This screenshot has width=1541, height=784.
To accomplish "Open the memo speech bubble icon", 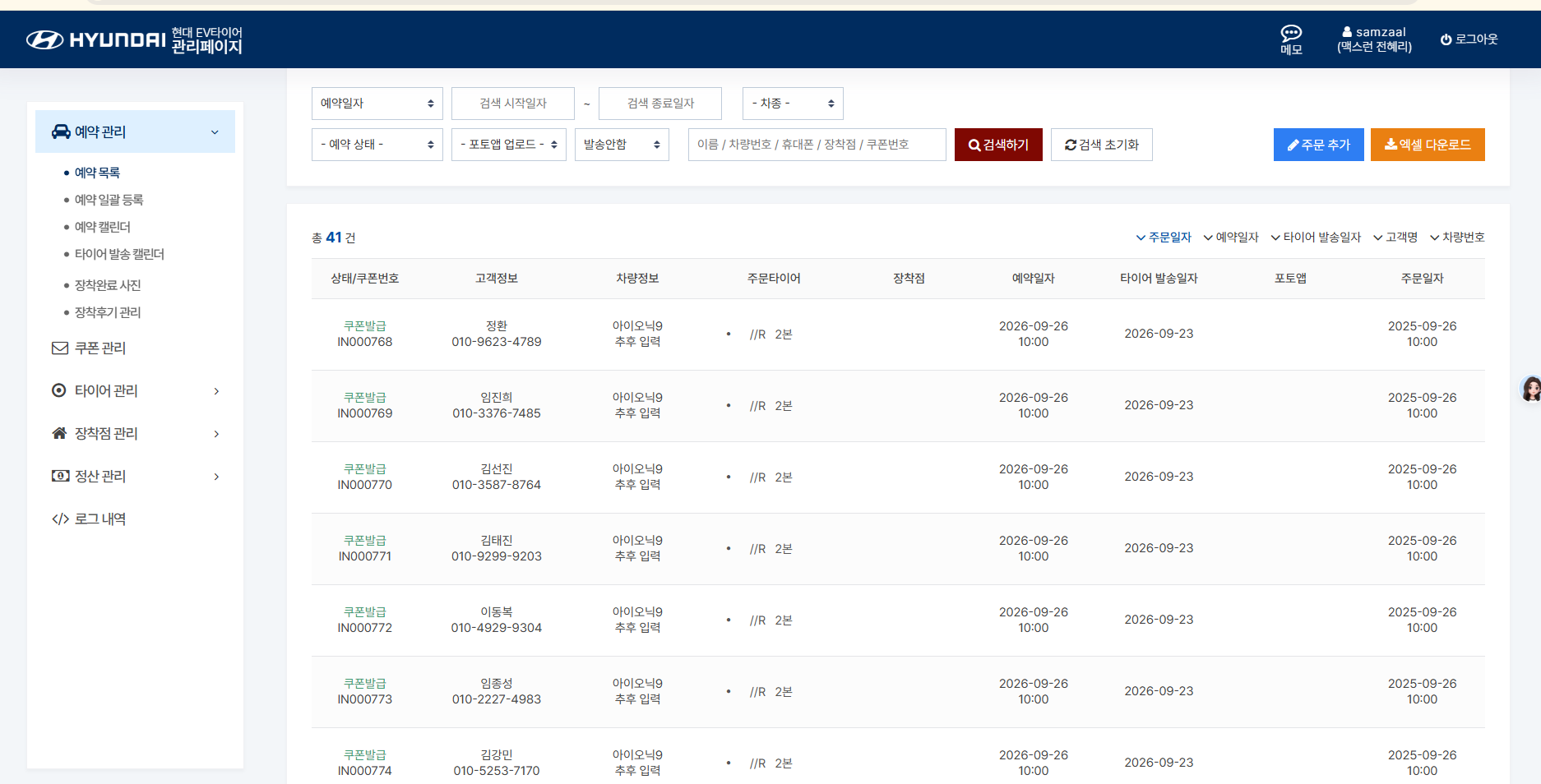I will (1291, 33).
